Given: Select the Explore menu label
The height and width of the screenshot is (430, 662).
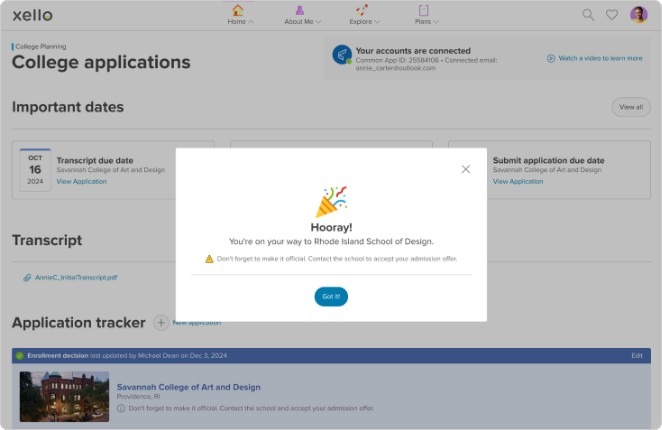Looking at the screenshot, I should (x=361, y=22).
